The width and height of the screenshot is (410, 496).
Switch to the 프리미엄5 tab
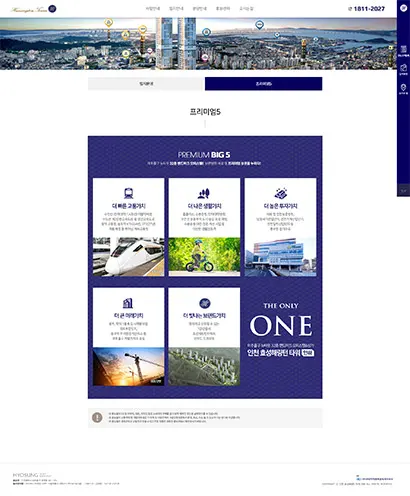point(263,84)
